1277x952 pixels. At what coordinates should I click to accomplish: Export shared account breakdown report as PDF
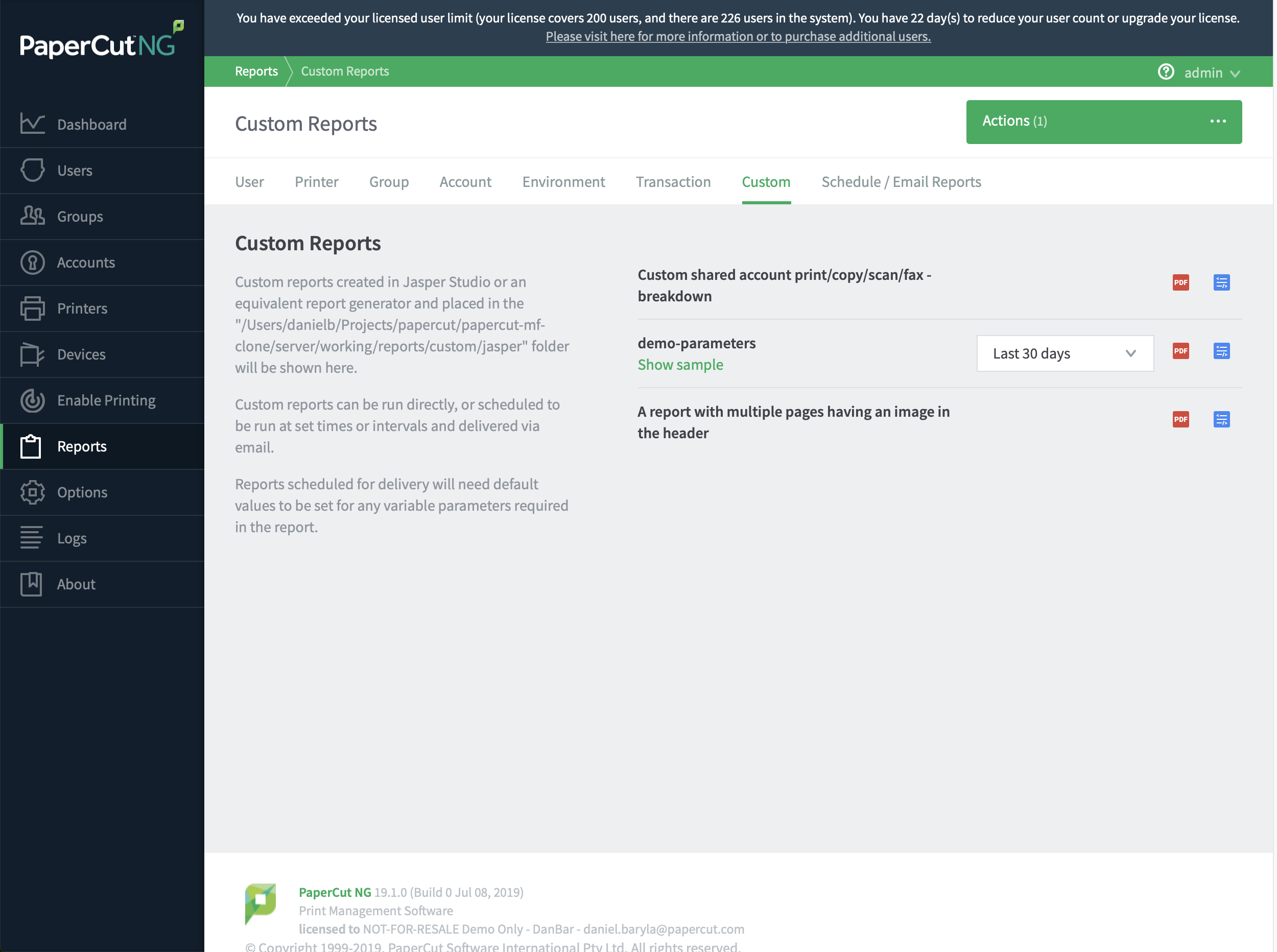click(1181, 282)
